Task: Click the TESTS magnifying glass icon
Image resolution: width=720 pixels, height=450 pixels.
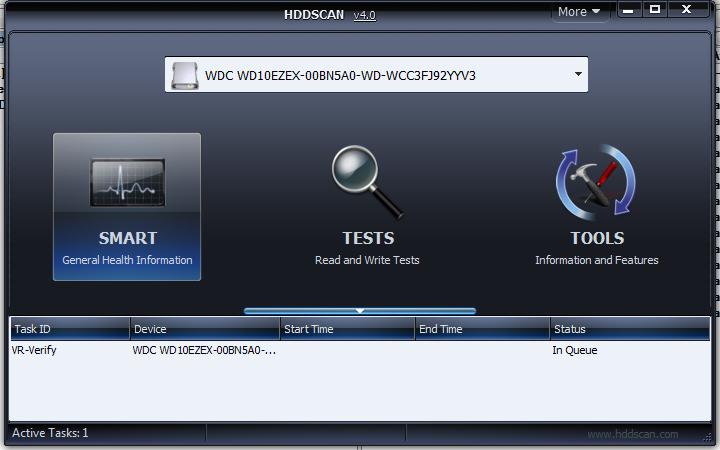Action: pos(367,183)
